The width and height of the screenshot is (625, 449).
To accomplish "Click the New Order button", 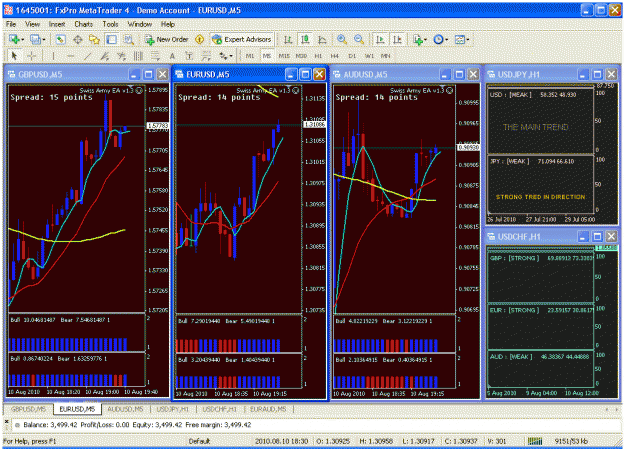I will pyautogui.click(x=167, y=39).
